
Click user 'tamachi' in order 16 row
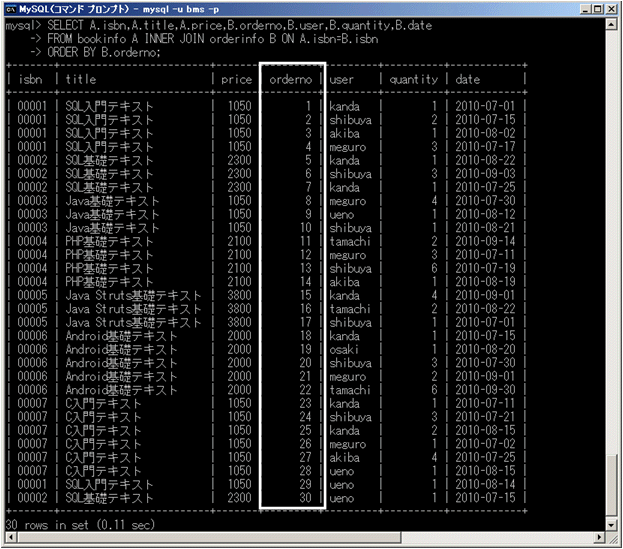tap(350, 309)
